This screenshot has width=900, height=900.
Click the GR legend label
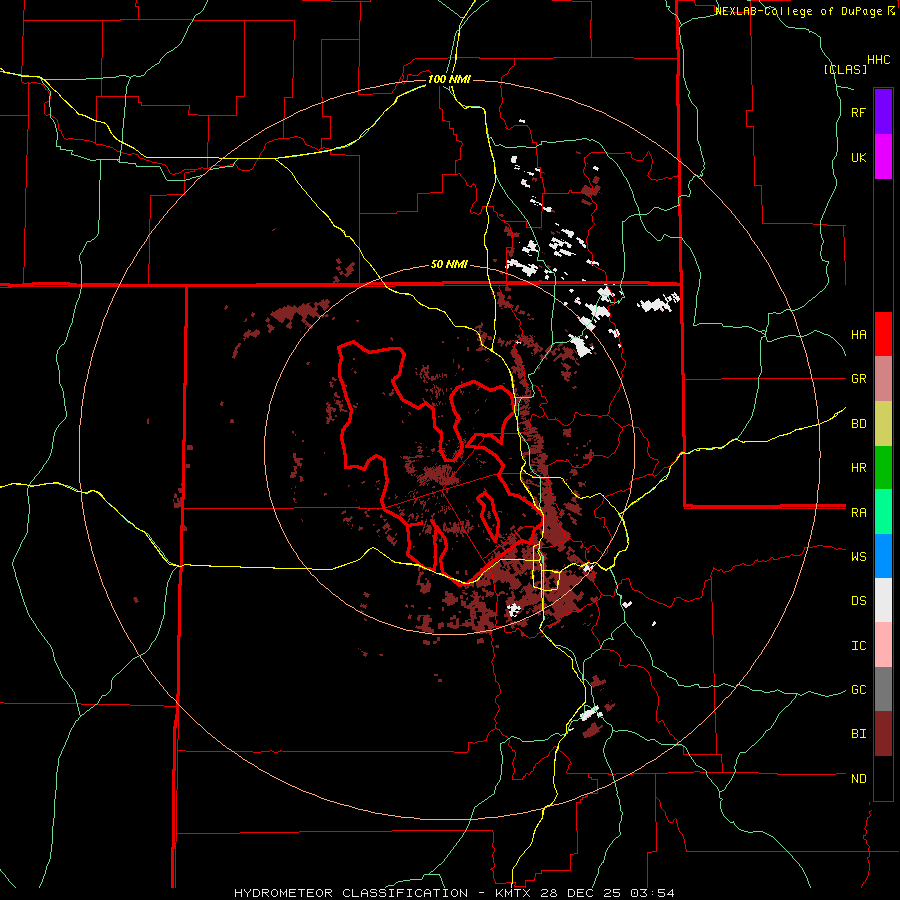[x=858, y=379]
